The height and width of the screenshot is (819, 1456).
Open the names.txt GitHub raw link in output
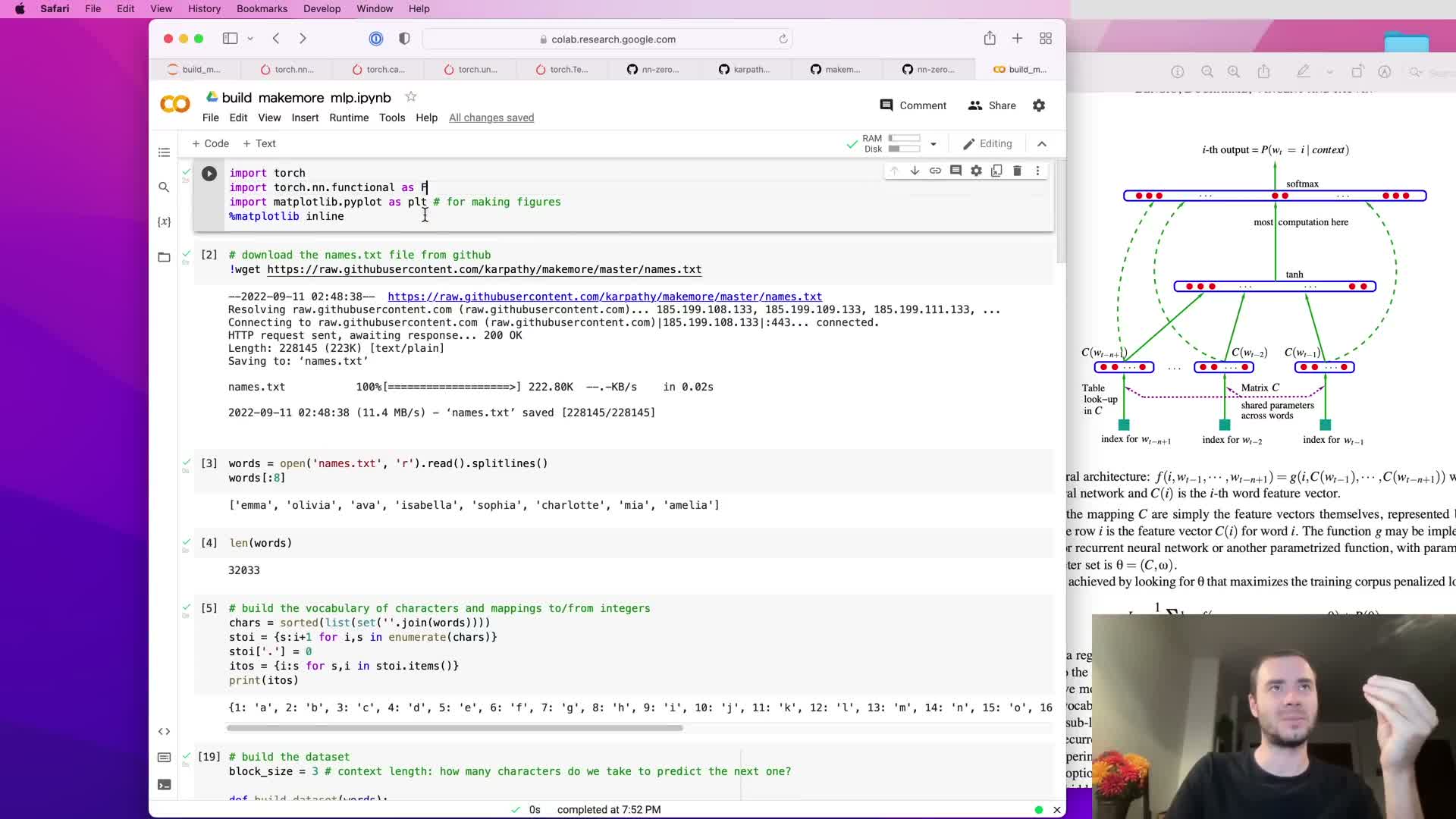tap(604, 297)
